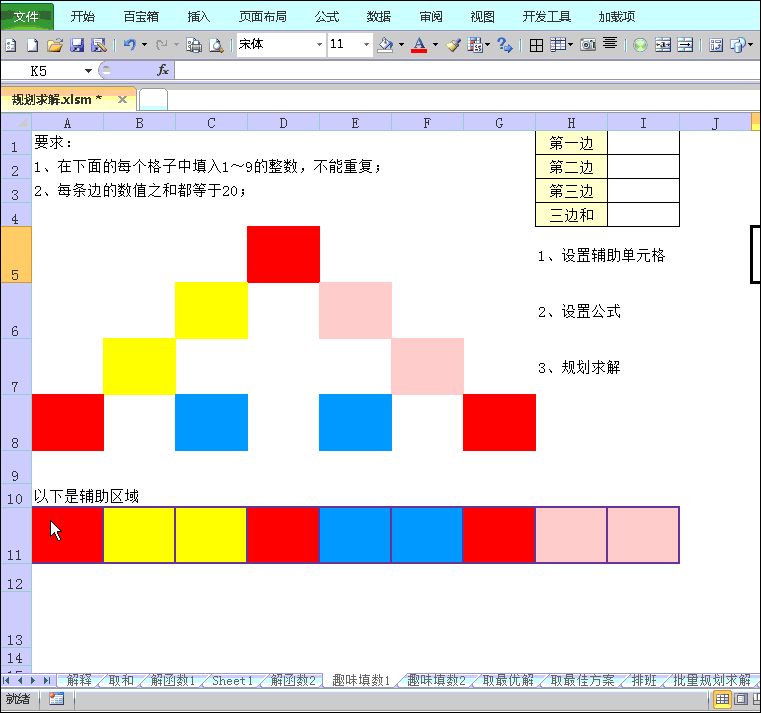Screen dimensions: 761x713
Task: Open a file with the folder icon
Action: [x=55, y=45]
